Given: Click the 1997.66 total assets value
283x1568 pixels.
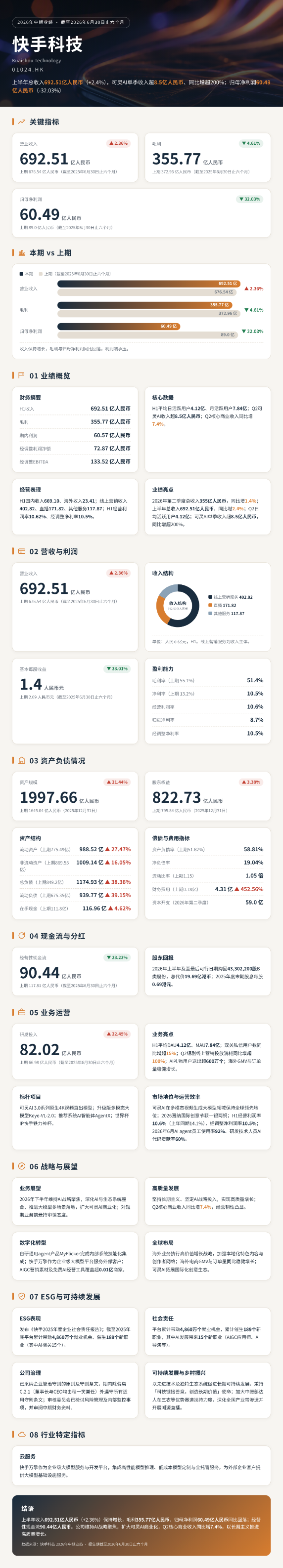Looking at the screenshot, I should pyautogui.click(x=48, y=797).
